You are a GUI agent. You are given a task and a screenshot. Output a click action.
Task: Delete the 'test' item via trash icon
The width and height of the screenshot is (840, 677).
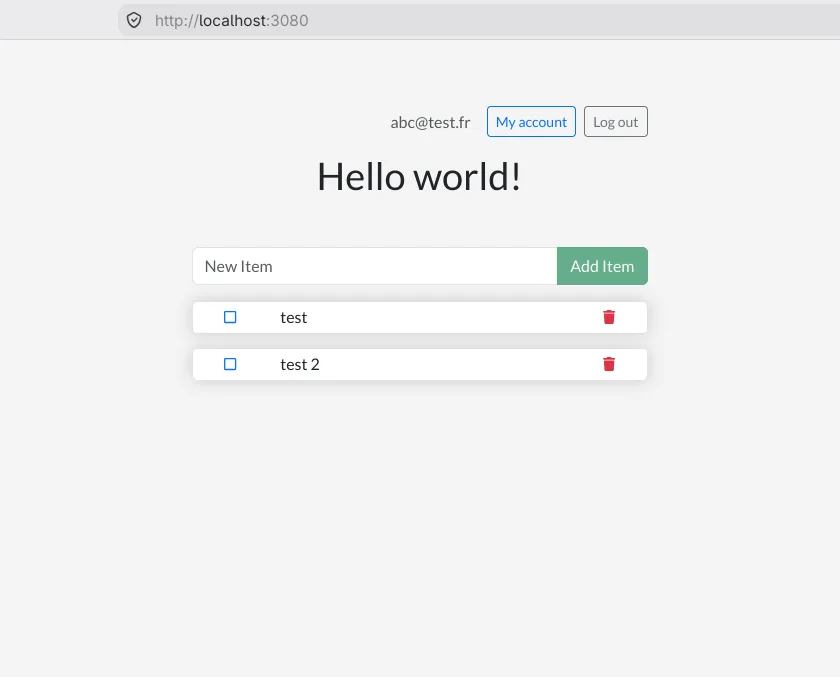609,317
